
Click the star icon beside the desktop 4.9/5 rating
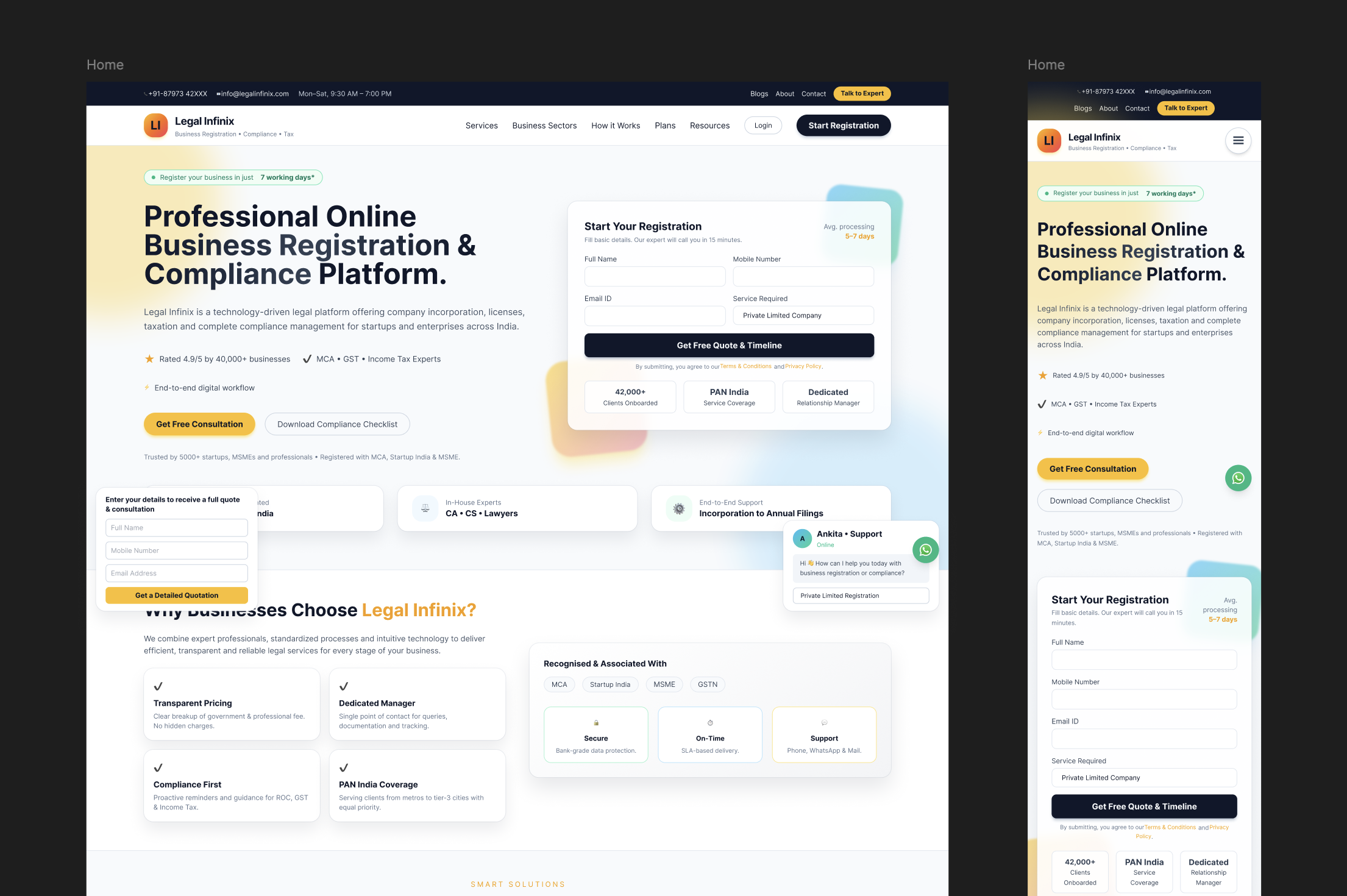coord(149,359)
